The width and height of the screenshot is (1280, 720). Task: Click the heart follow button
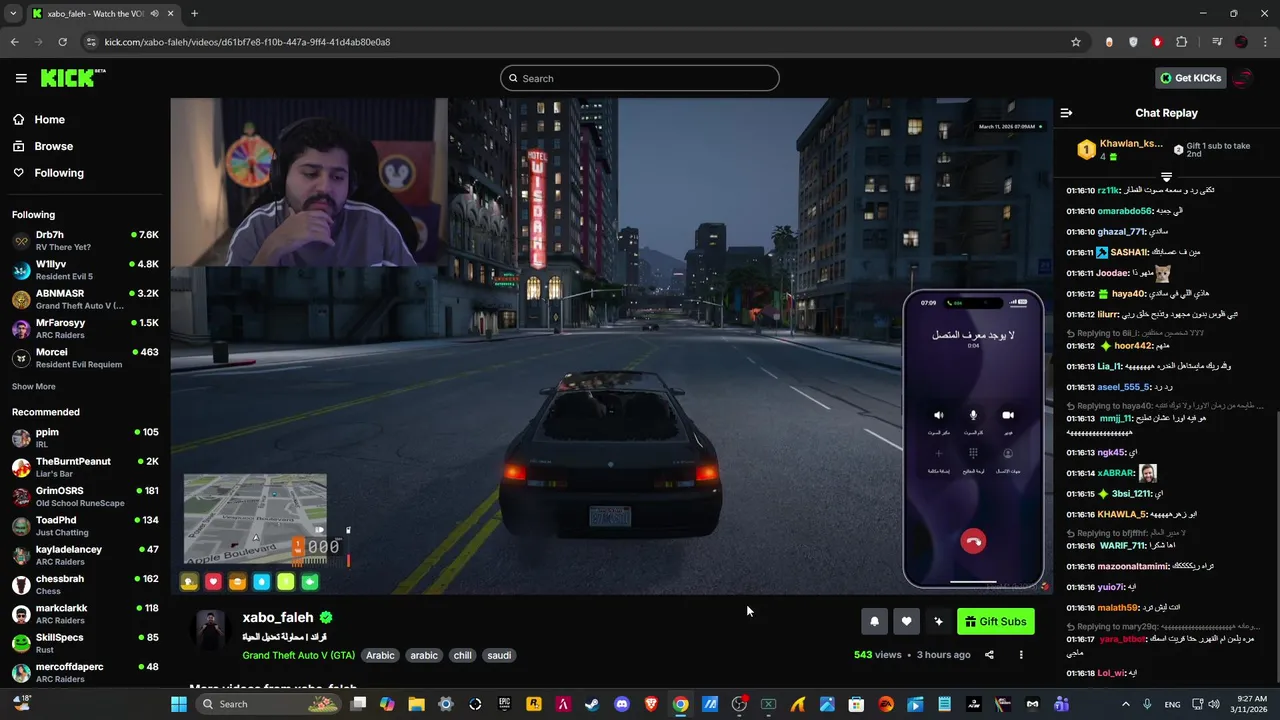(x=906, y=621)
